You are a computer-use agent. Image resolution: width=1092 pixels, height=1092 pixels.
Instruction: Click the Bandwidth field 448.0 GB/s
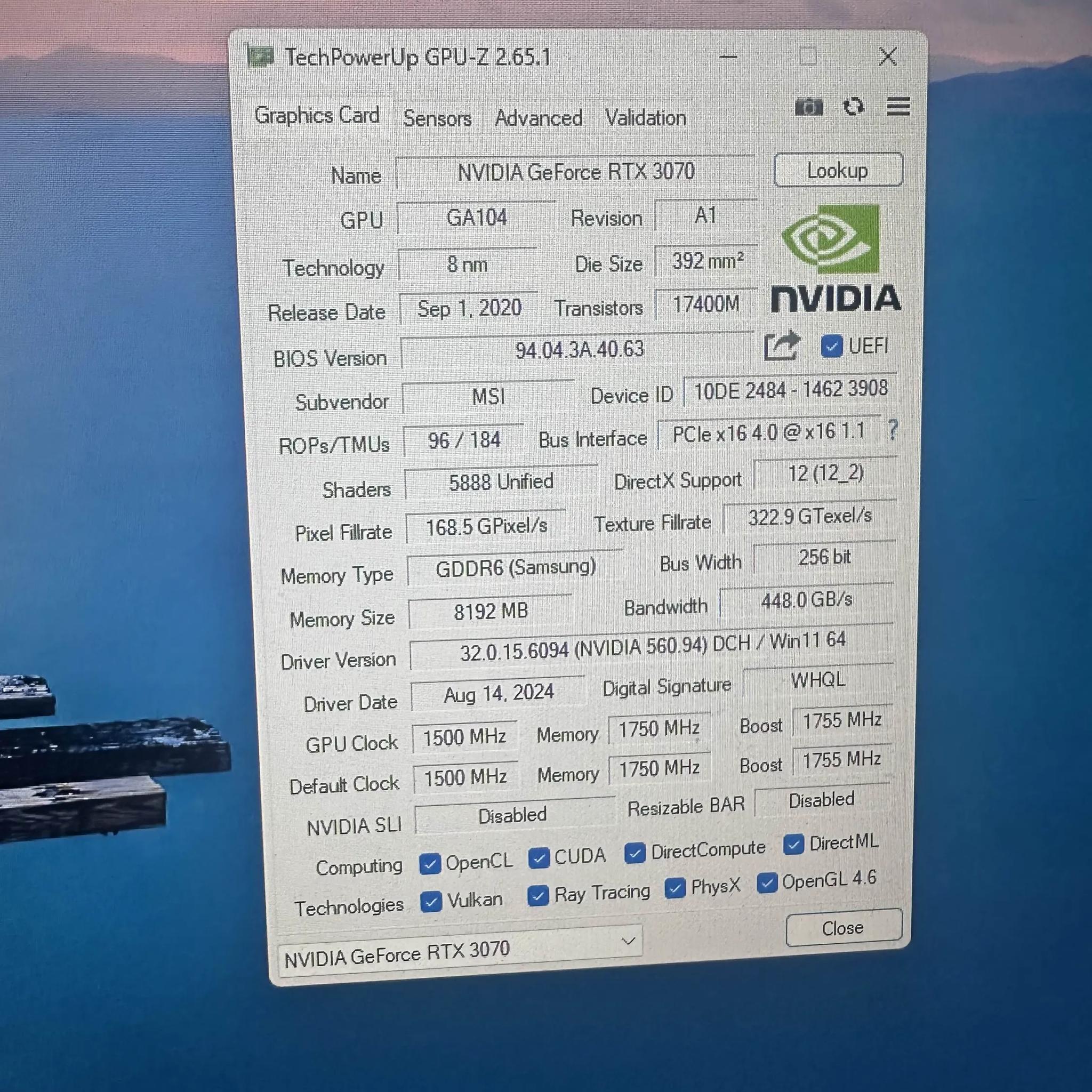pos(806,601)
